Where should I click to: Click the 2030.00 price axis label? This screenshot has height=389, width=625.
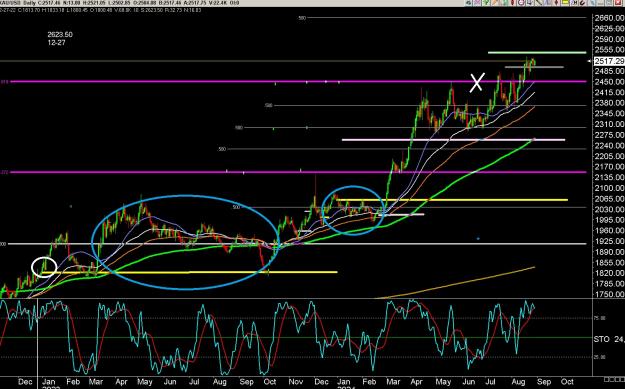pos(609,209)
